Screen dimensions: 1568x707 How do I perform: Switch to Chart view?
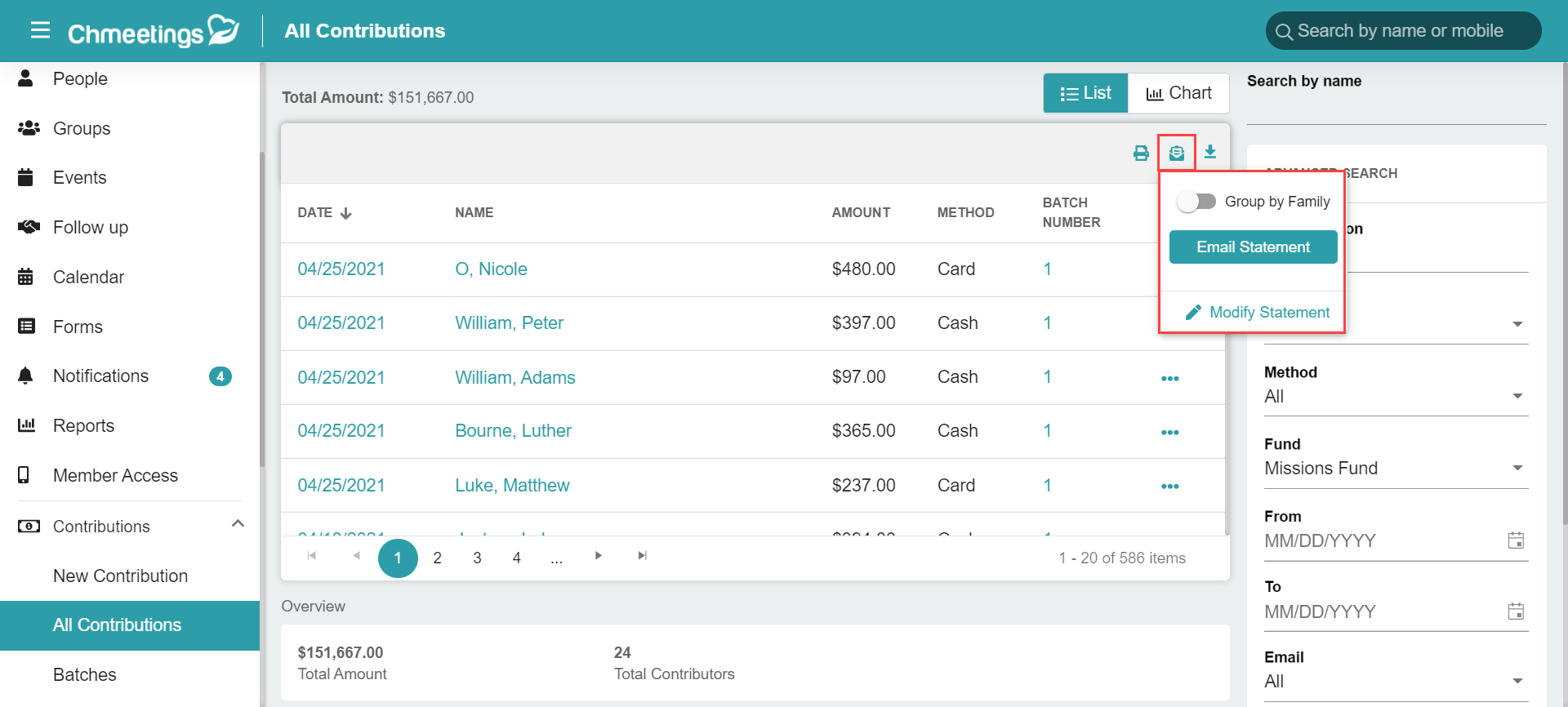click(1178, 93)
